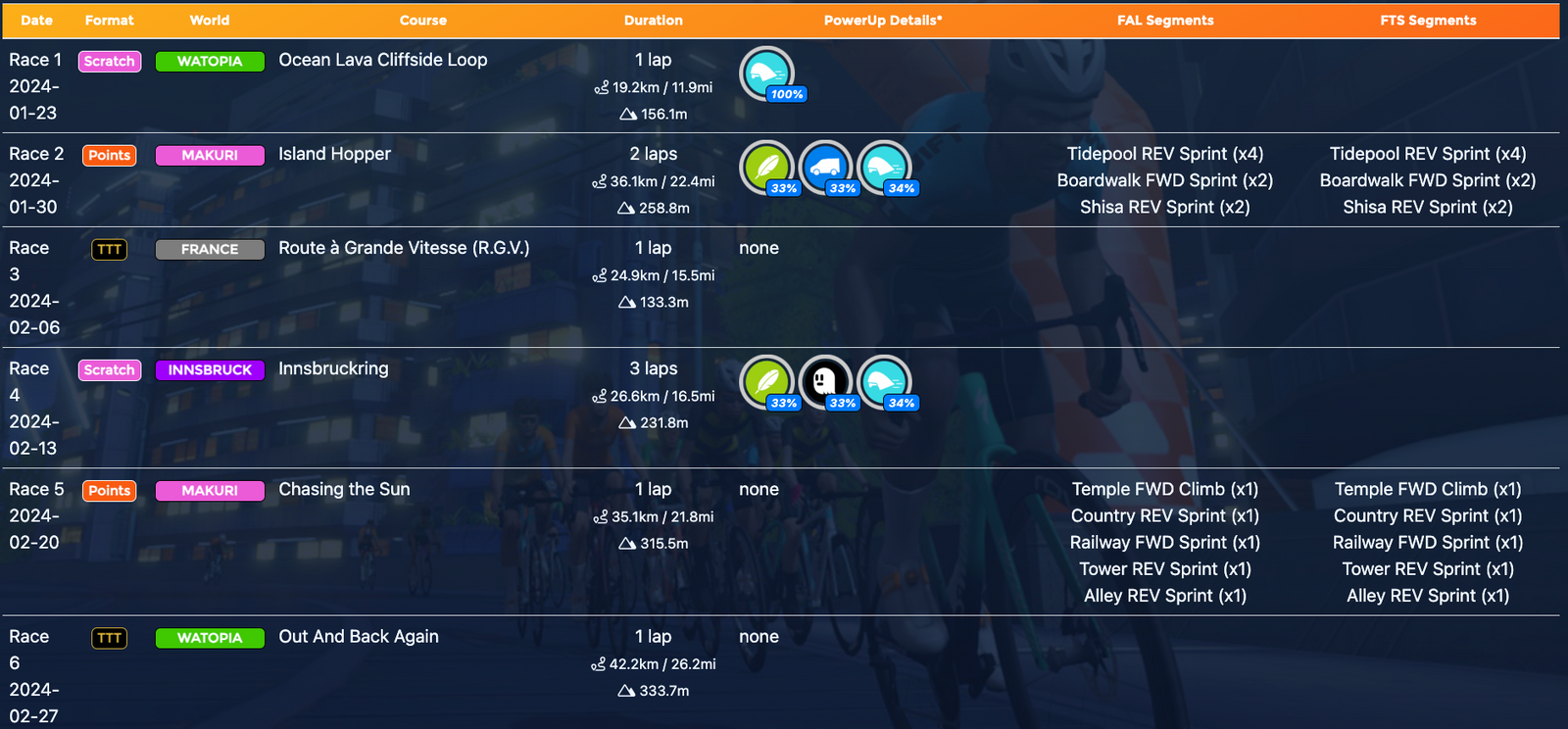1568x729 pixels.
Task: Click the Date column header
Action: pos(37,21)
